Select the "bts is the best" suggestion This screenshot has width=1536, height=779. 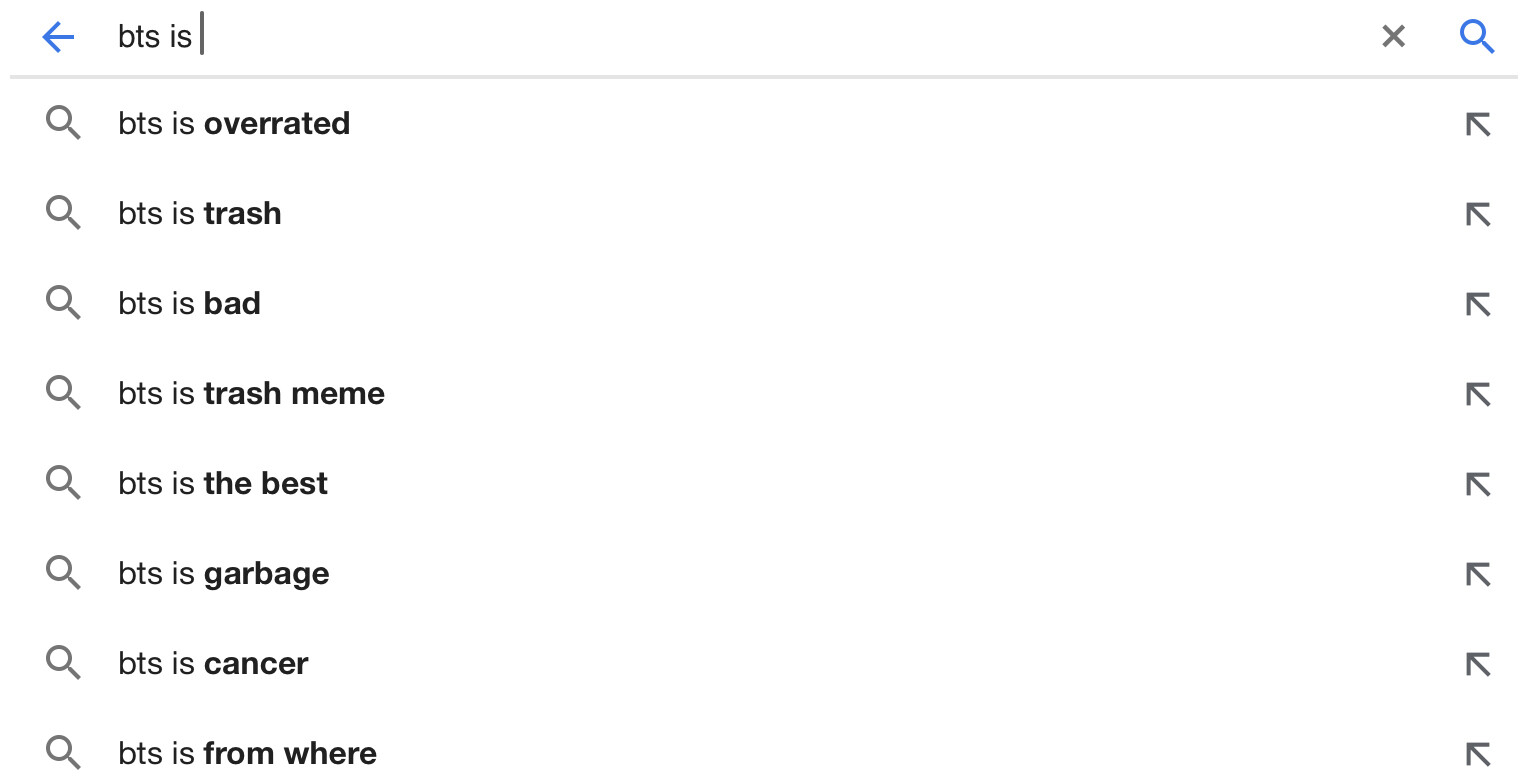point(223,484)
